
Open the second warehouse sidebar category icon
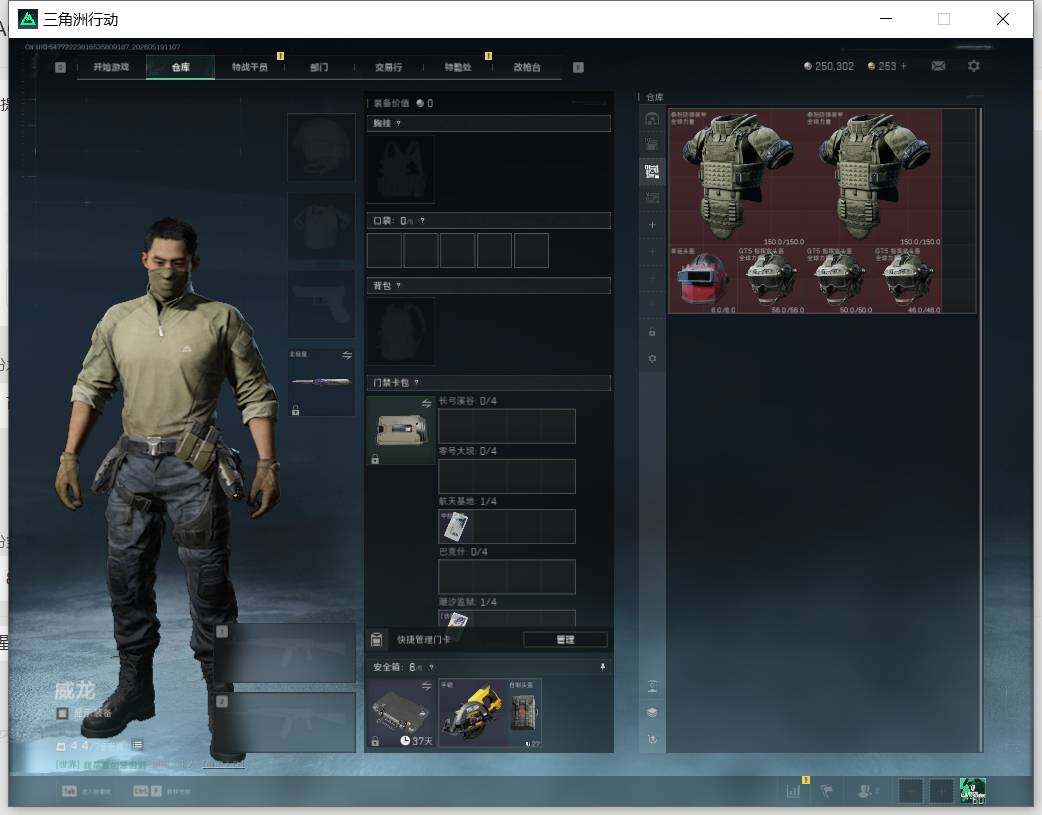652,145
